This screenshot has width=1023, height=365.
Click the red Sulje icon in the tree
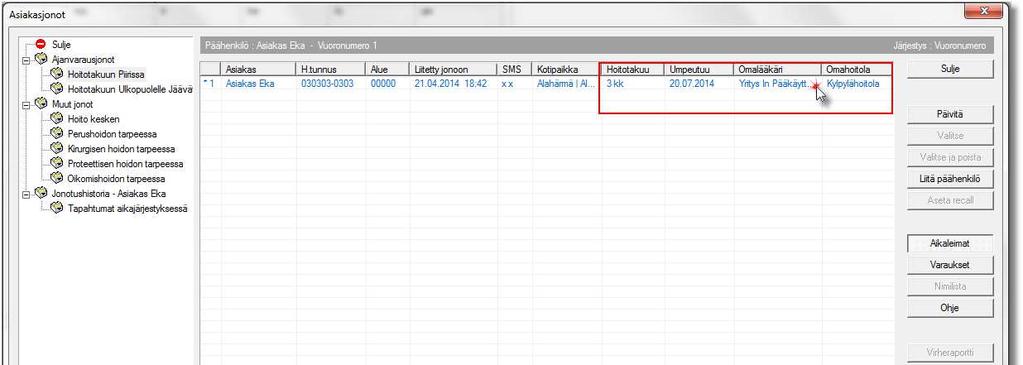point(40,44)
